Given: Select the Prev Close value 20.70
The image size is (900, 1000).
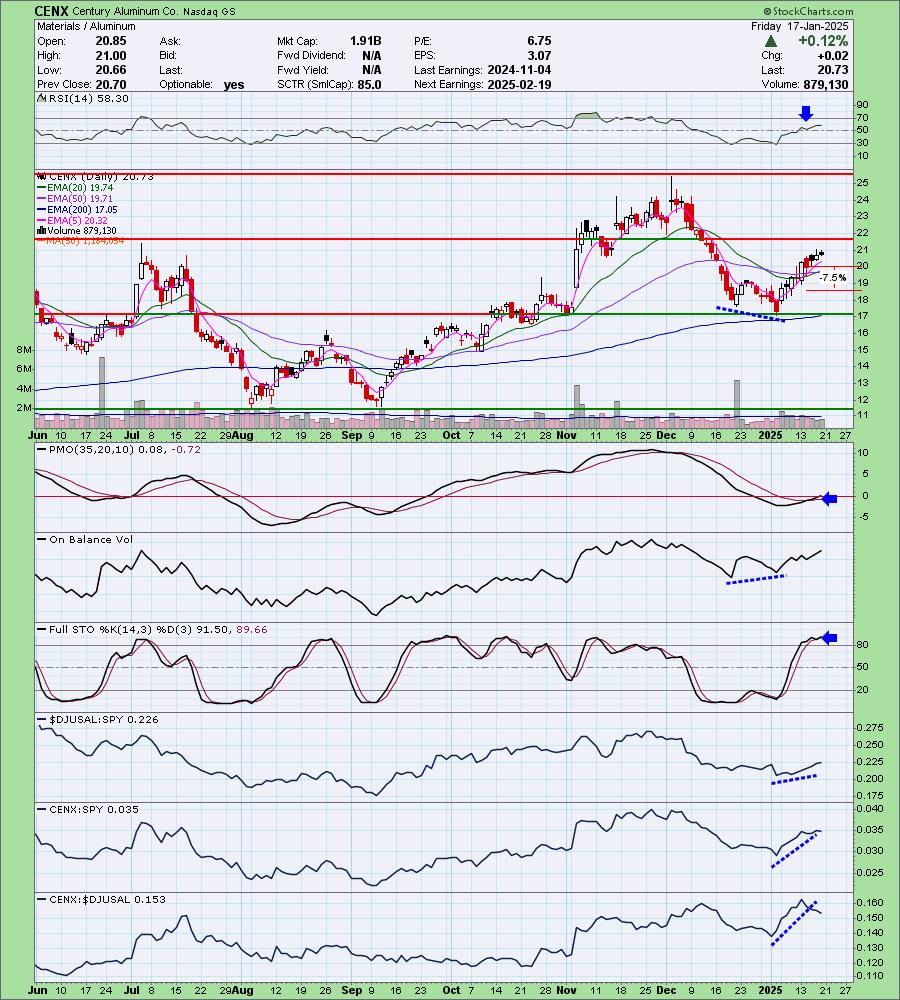Looking at the screenshot, I should tap(111, 85).
